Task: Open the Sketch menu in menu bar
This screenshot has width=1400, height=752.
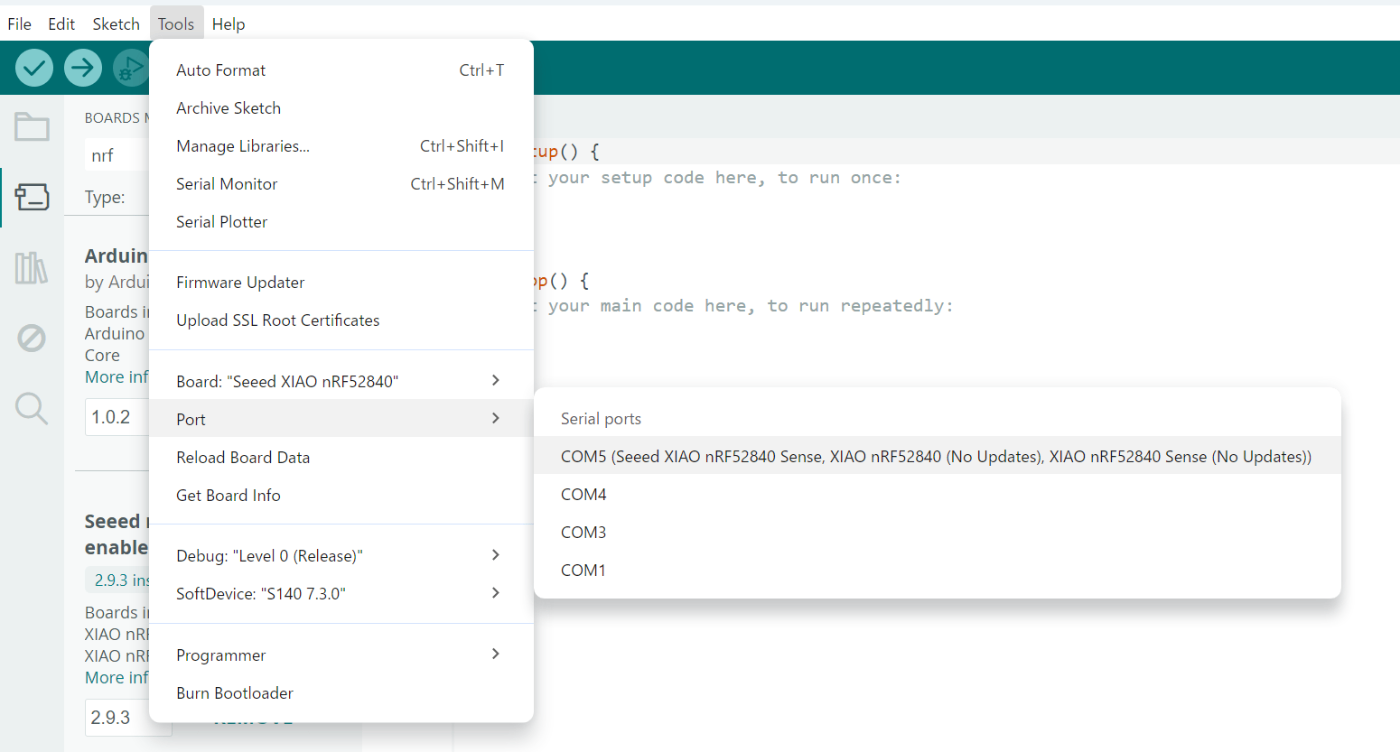Action: click(x=116, y=24)
